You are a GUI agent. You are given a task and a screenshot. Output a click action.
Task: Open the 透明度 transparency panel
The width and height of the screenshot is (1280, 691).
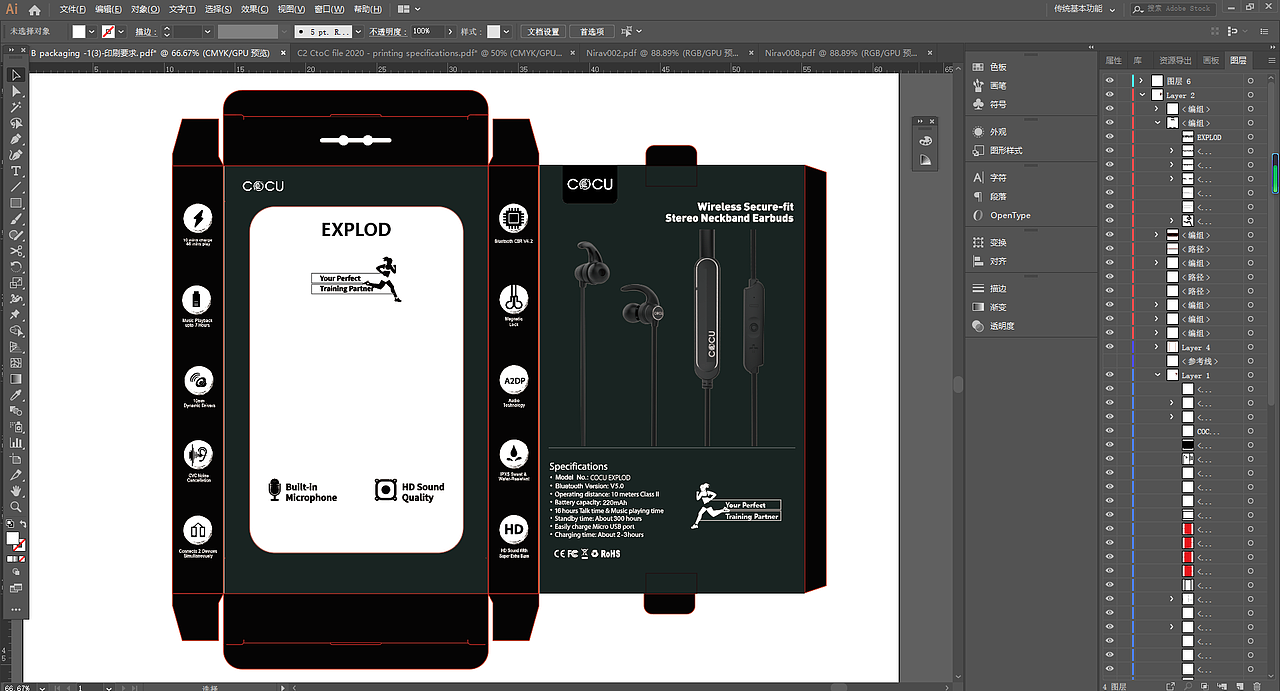(x=995, y=326)
